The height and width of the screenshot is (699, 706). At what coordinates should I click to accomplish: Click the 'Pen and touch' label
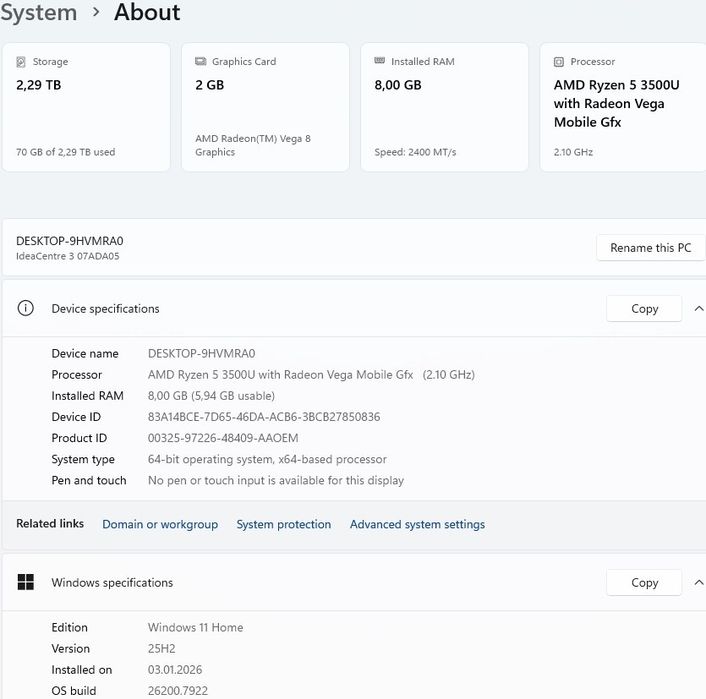89,481
